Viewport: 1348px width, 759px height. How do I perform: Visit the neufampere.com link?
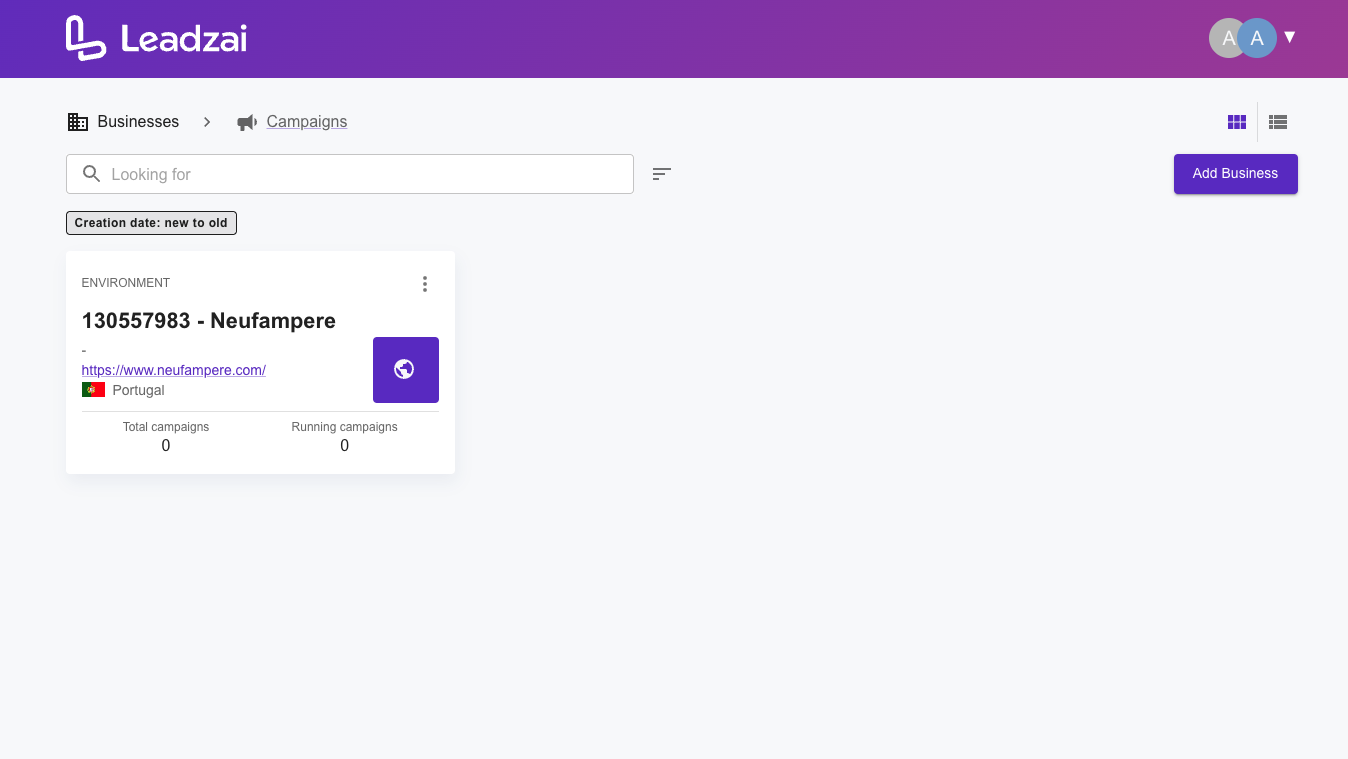click(x=174, y=370)
